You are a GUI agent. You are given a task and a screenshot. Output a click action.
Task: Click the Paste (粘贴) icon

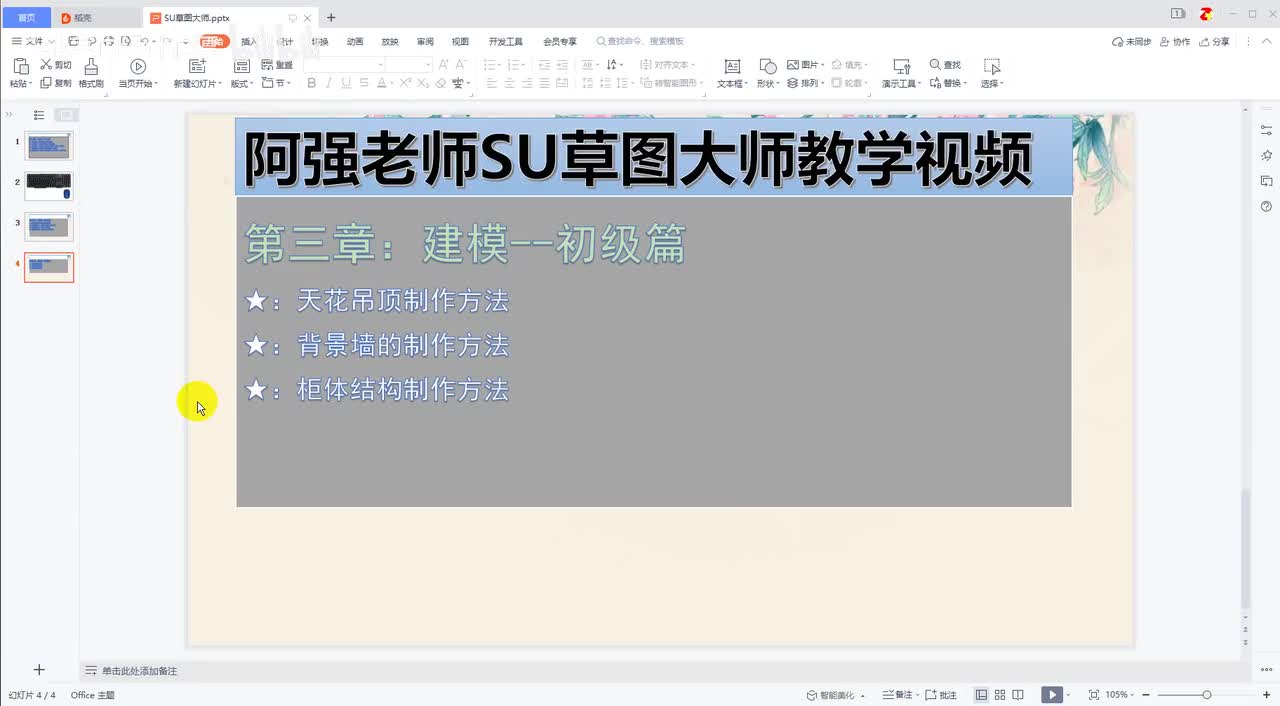pos(20,66)
